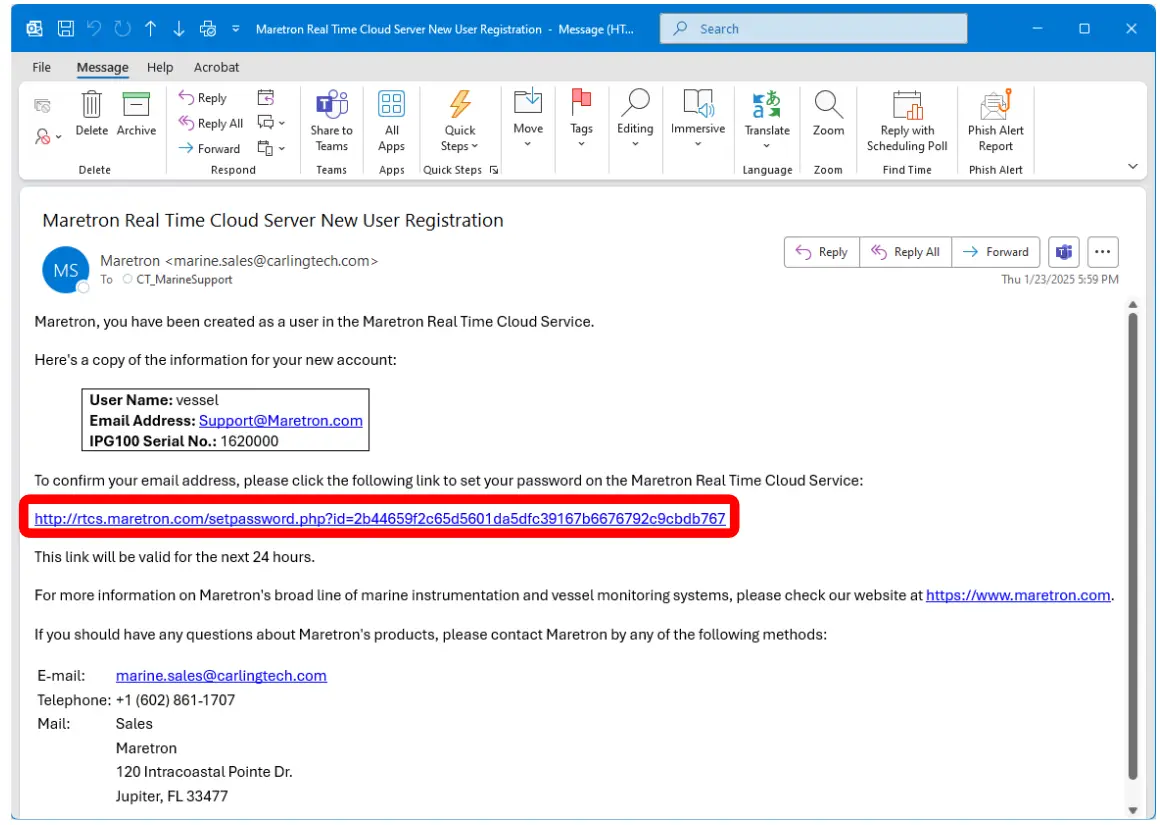Click the IPG100 Serial No. 1620000 text
This screenshot has width=1160, height=825.
point(183,442)
